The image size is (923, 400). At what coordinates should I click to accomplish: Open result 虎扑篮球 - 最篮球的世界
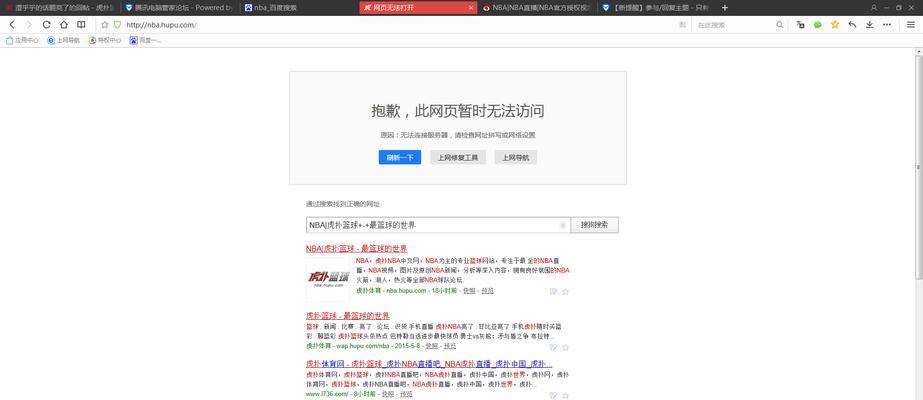[348, 316]
